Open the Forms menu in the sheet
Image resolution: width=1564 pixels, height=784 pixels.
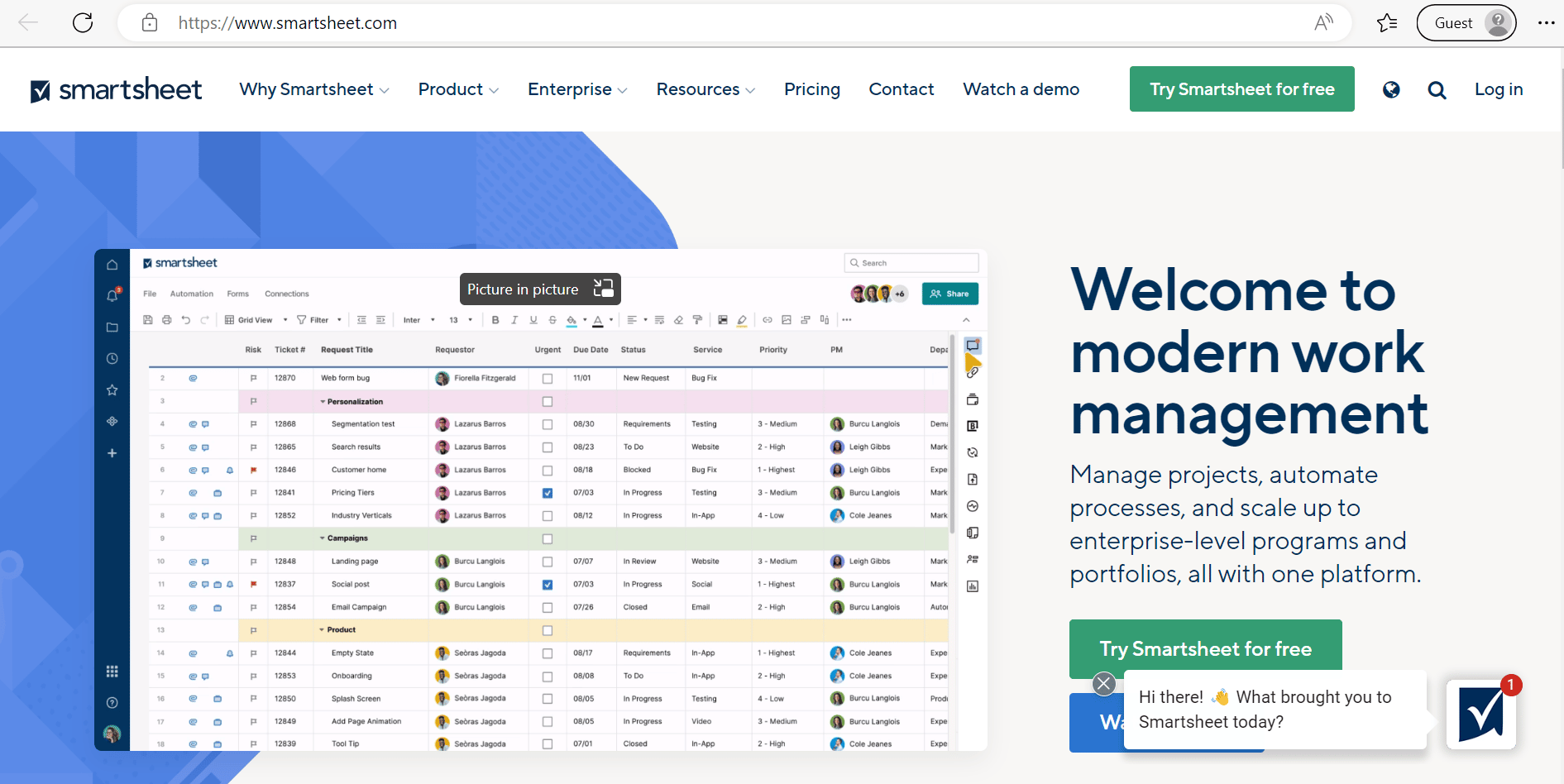click(238, 294)
